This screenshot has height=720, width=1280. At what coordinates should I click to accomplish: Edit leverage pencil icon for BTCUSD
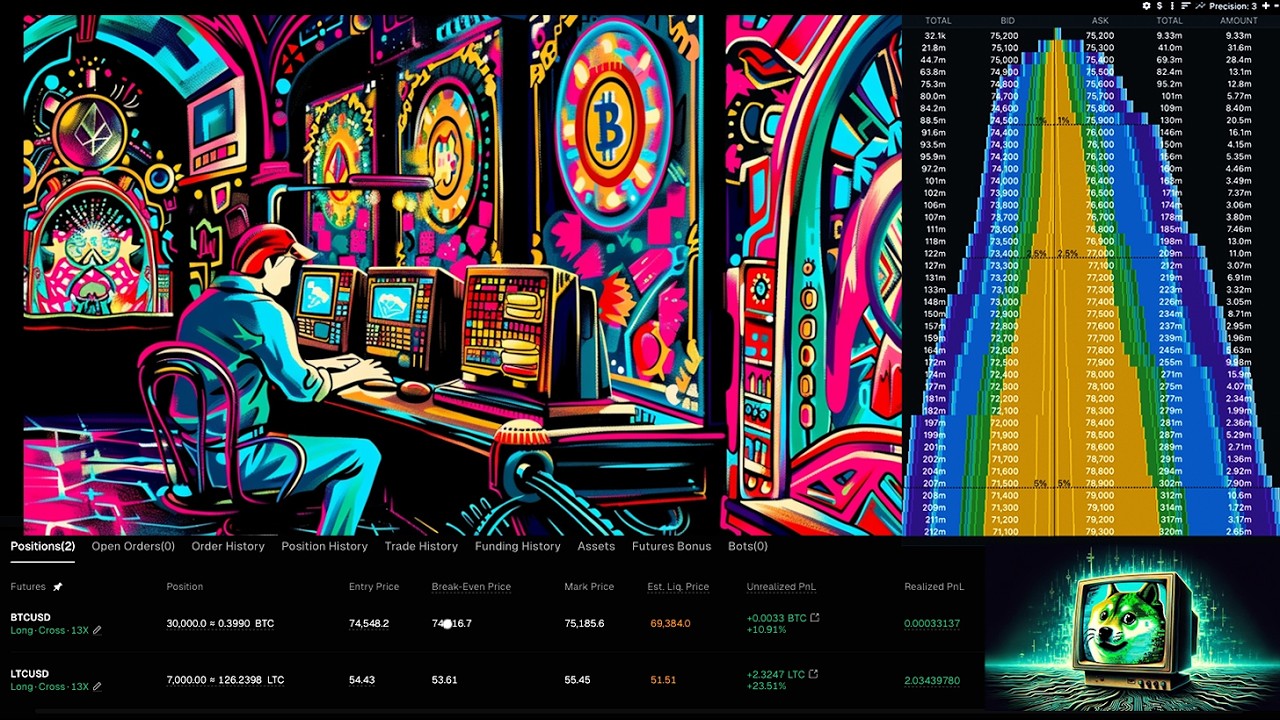(x=97, y=630)
